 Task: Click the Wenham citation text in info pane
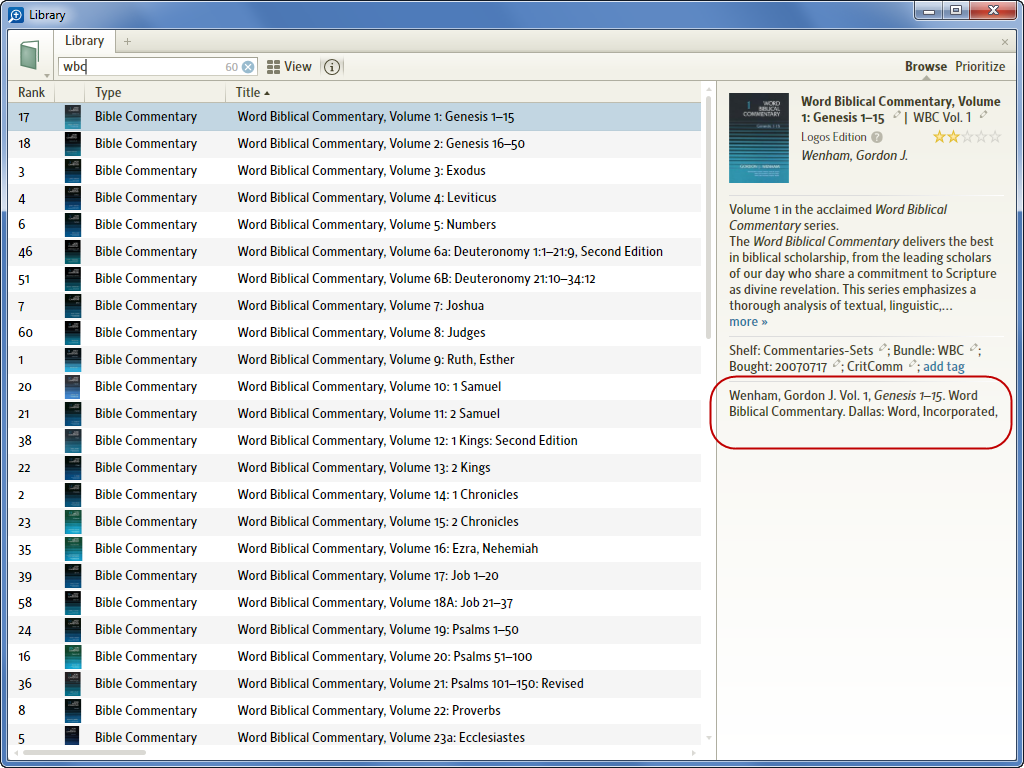click(863, 404)
